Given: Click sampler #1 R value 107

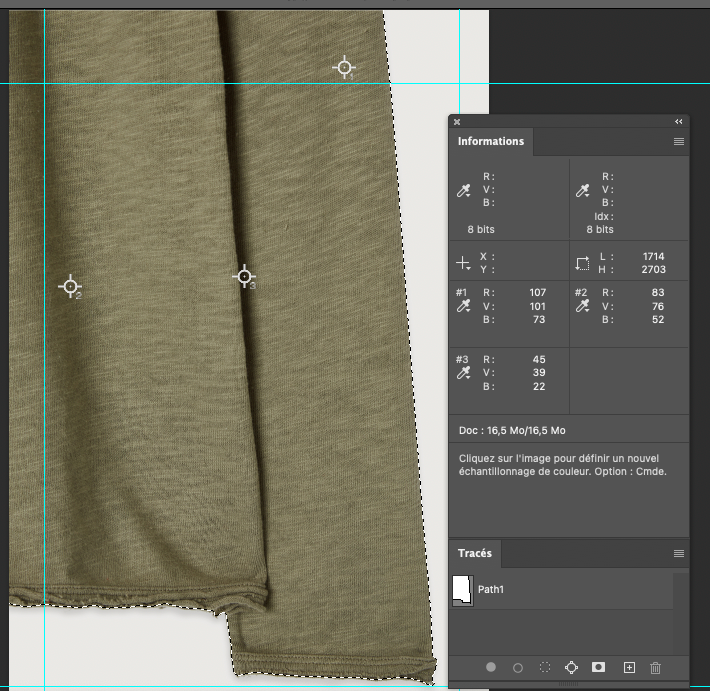Looking at the screenshot, I should tap(537, 293).
